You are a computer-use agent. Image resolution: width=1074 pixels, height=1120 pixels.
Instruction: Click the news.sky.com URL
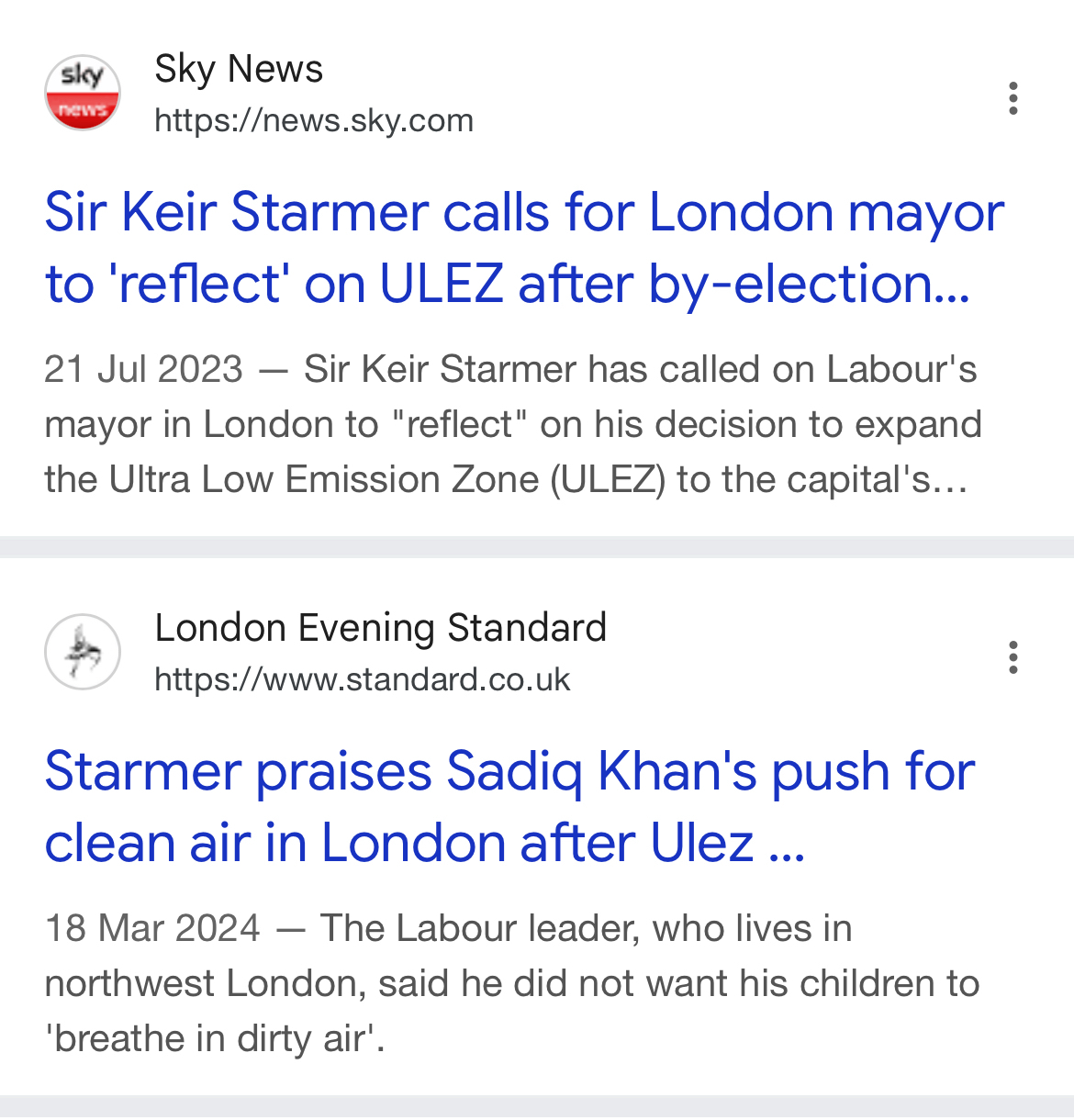point(314,120)
